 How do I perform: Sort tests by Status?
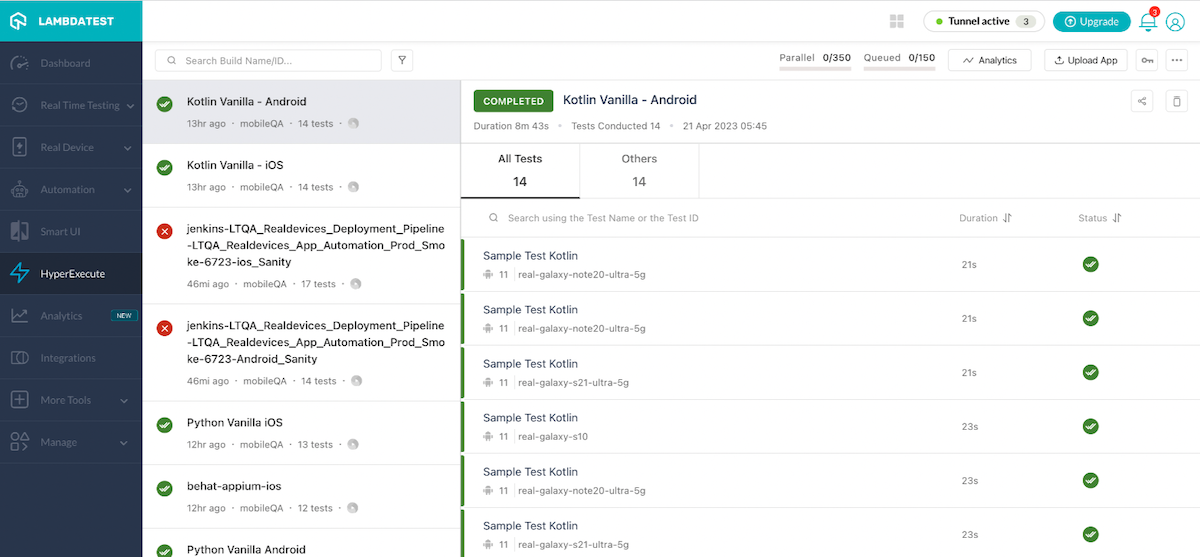click(x=1099, y=218)
